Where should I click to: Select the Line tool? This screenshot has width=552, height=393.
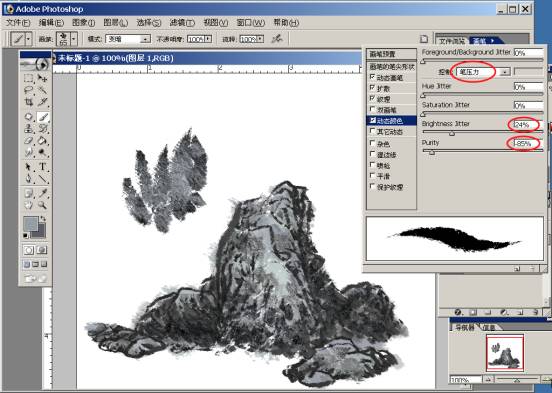tap(42, 179)
